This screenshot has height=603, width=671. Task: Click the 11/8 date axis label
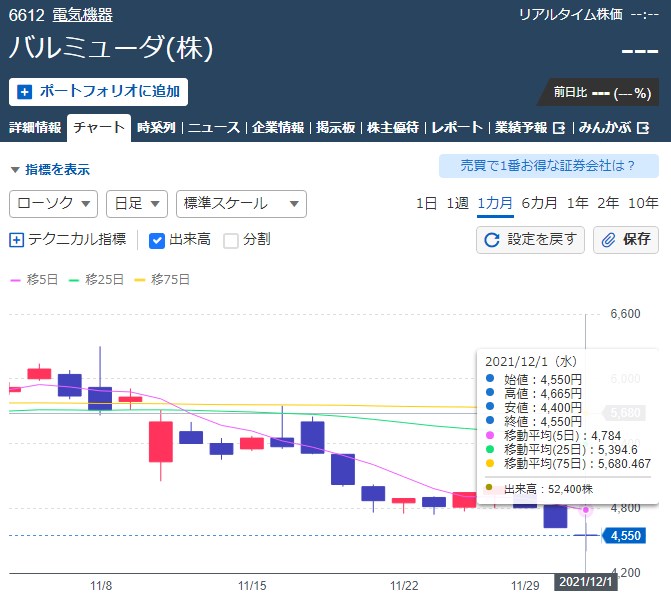point(101,585)
